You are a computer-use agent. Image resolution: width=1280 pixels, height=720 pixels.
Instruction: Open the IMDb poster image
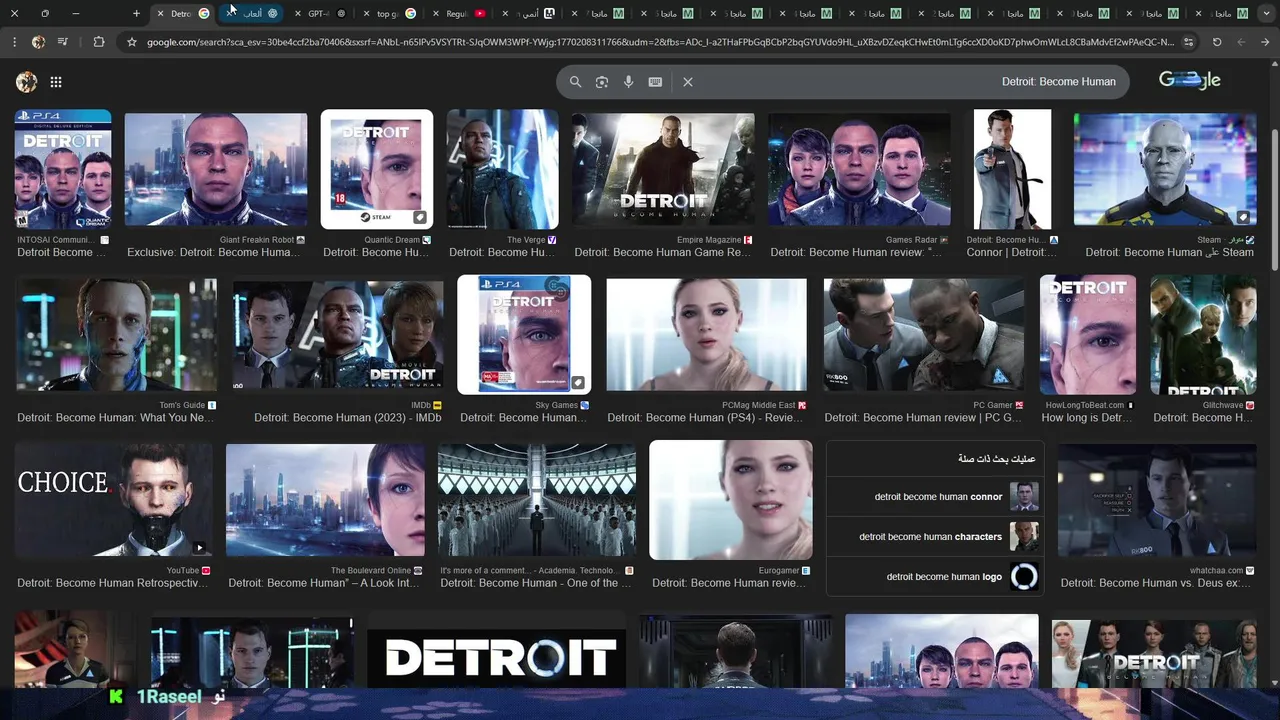(338, 335)
